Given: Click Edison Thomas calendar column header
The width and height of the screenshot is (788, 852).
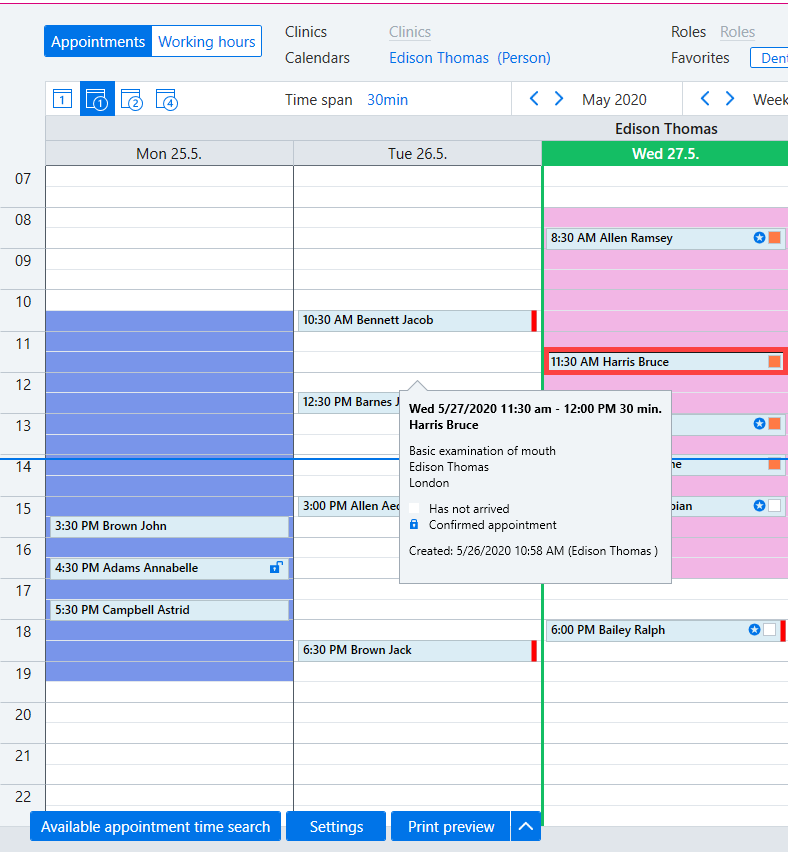Looking at the screenshot, I should 666,129.
